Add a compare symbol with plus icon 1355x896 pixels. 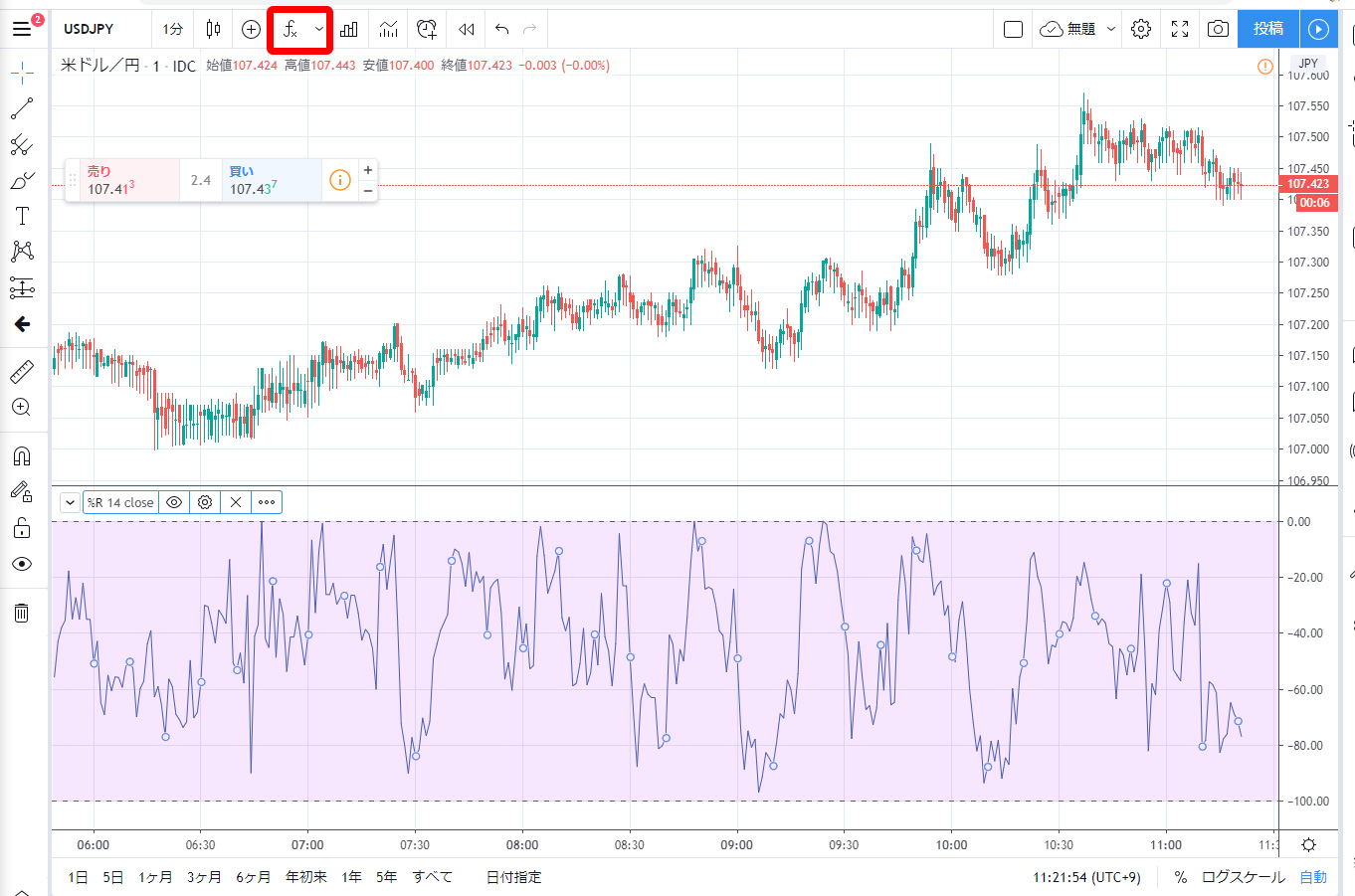click(251, 29)
